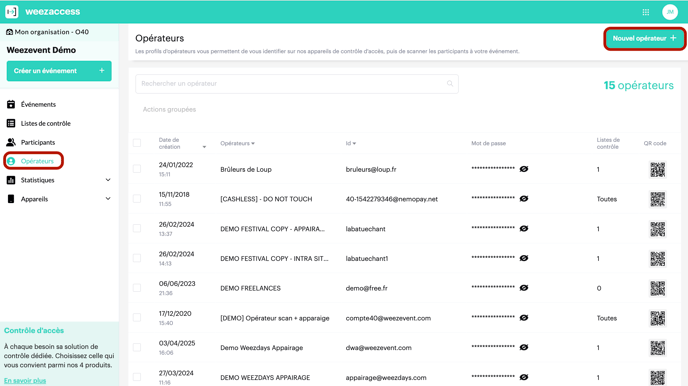Reveal password for labatuechant

(524, 229)
